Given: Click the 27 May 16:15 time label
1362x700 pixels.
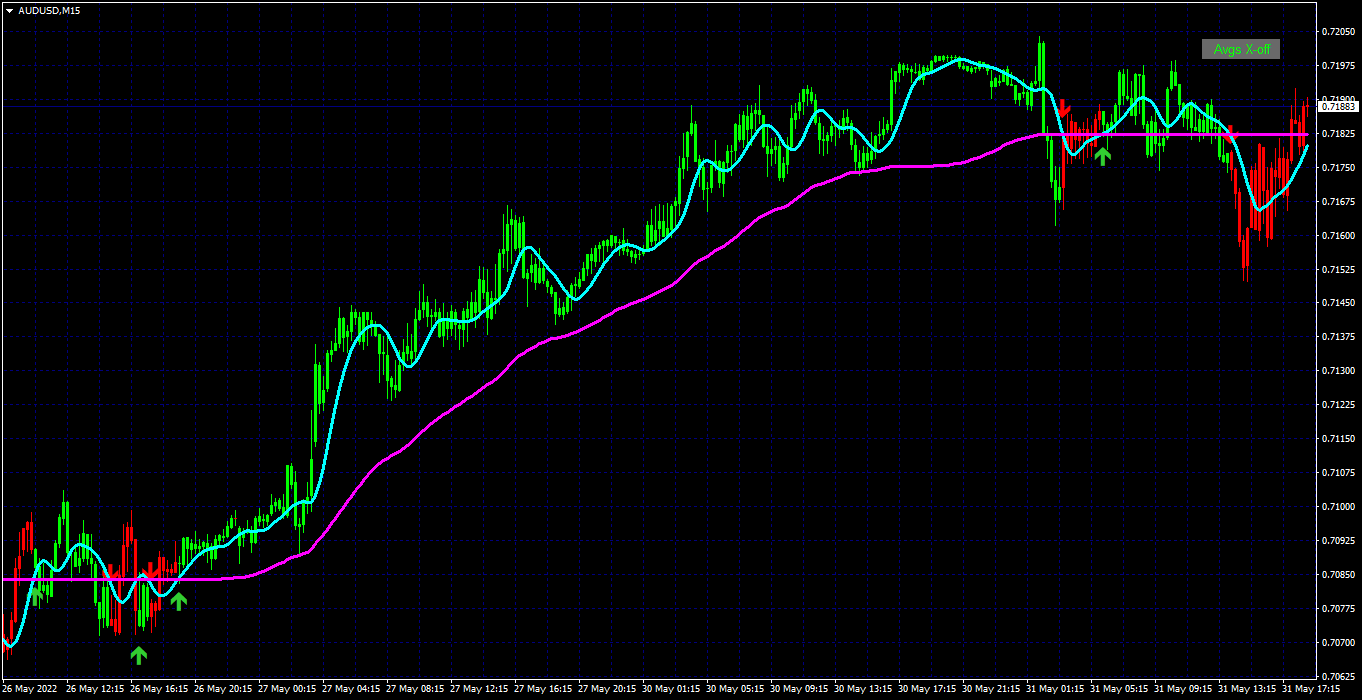Looking at the screenshot, I should pos(542,690).
